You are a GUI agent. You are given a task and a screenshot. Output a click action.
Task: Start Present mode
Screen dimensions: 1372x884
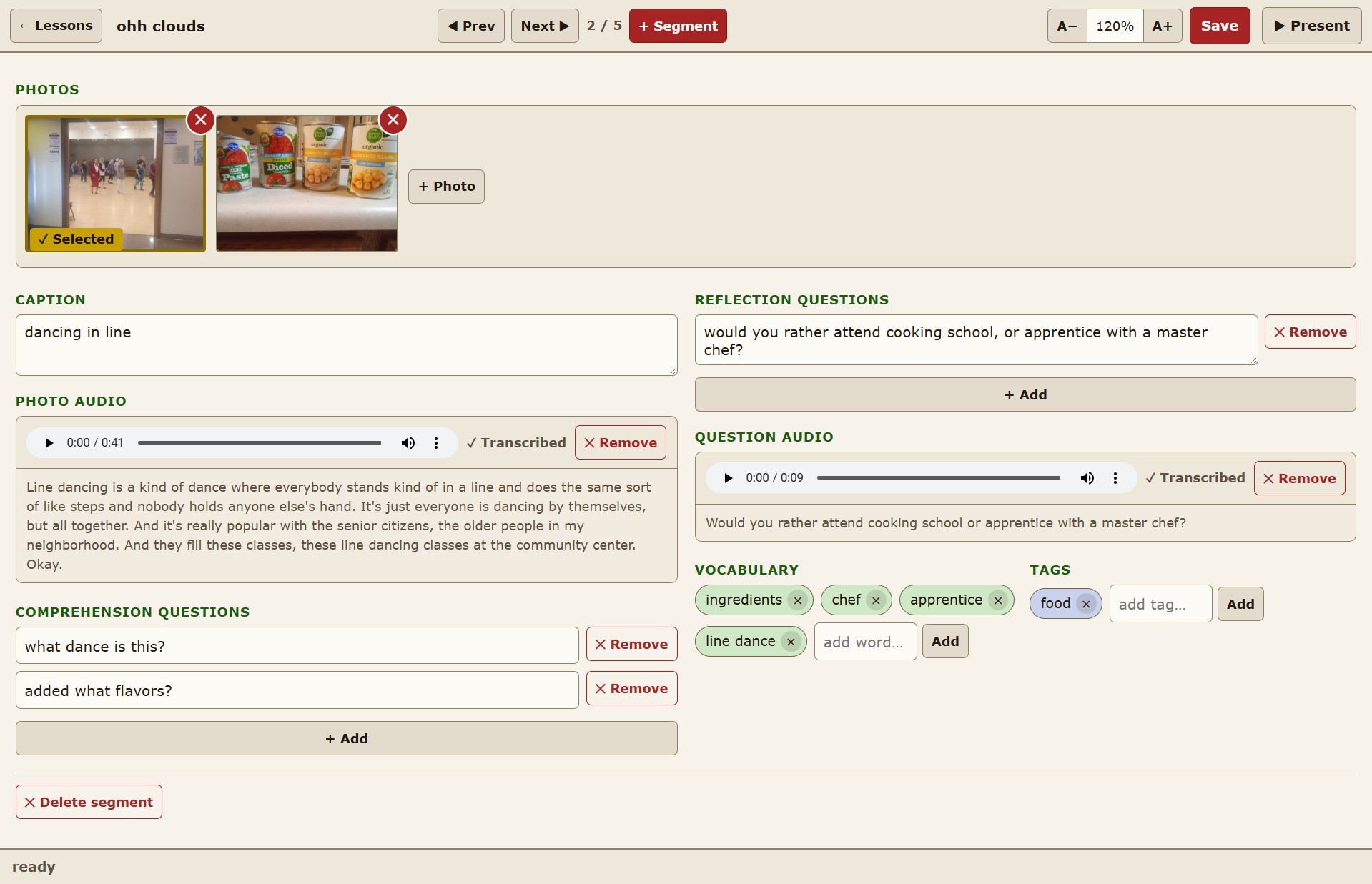click(x=1311, y=26)
